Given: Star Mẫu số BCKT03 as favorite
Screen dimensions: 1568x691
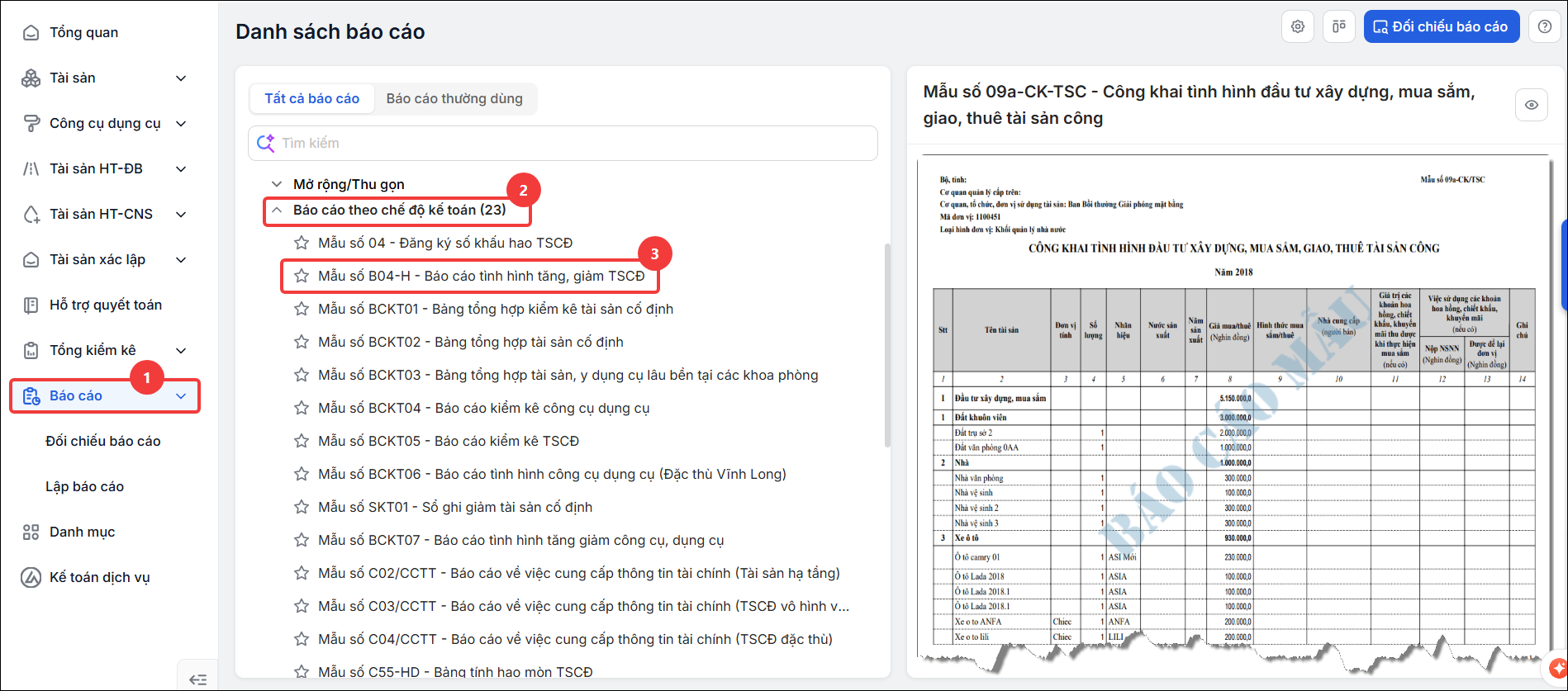Looking at the screenshot, I should tap(302, 375).
